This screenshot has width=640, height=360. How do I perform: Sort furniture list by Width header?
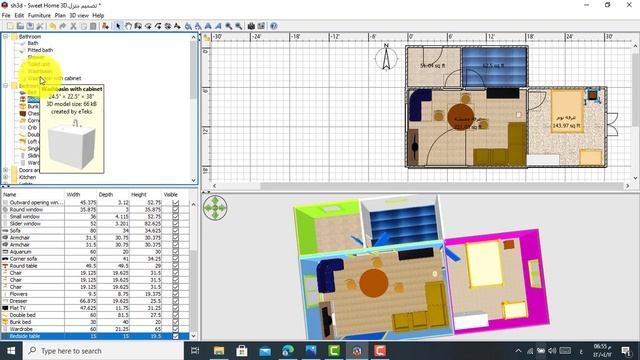point(81,195)
